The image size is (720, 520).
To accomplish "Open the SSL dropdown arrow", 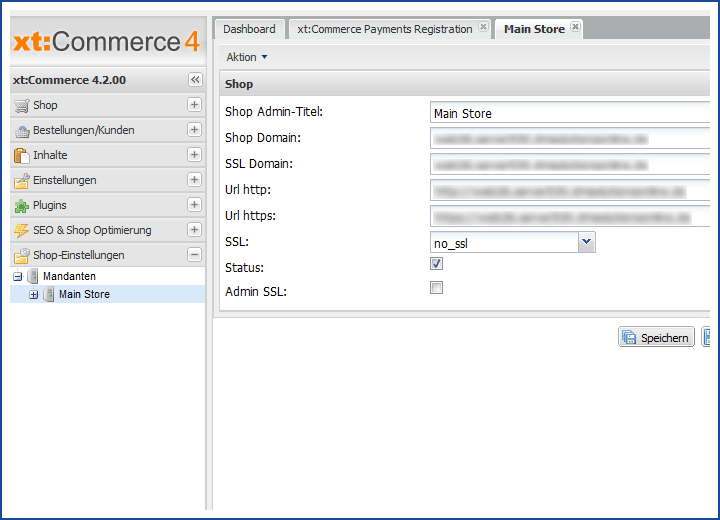I will click(586, 242).
